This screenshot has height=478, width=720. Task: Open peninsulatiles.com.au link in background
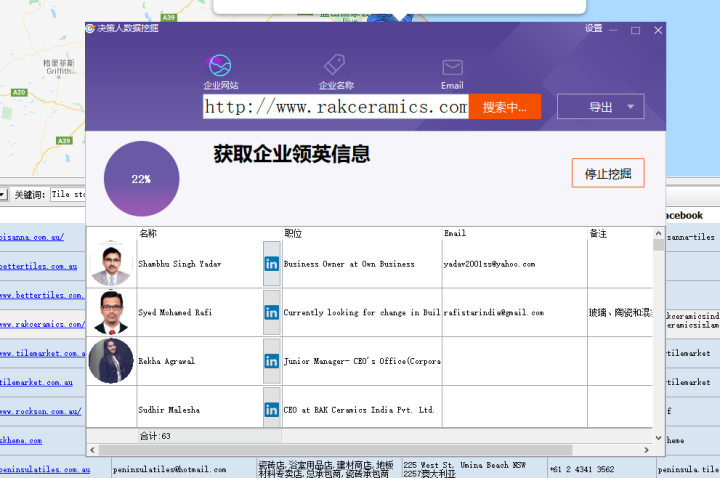coord(45,469)
